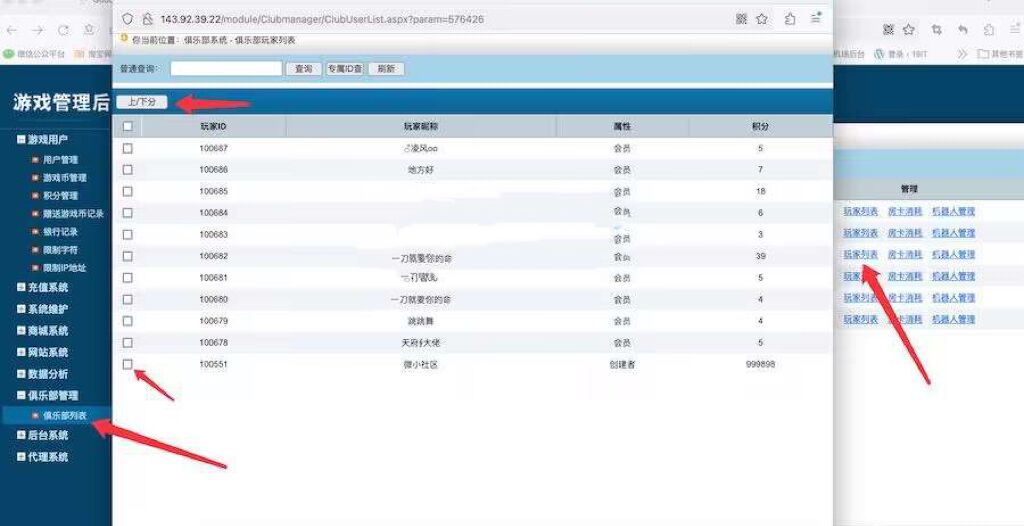The height and width of the screenshot is (526, 1024).
Task: Click the reload icon in background browser
Action: (x=63, y=30)
